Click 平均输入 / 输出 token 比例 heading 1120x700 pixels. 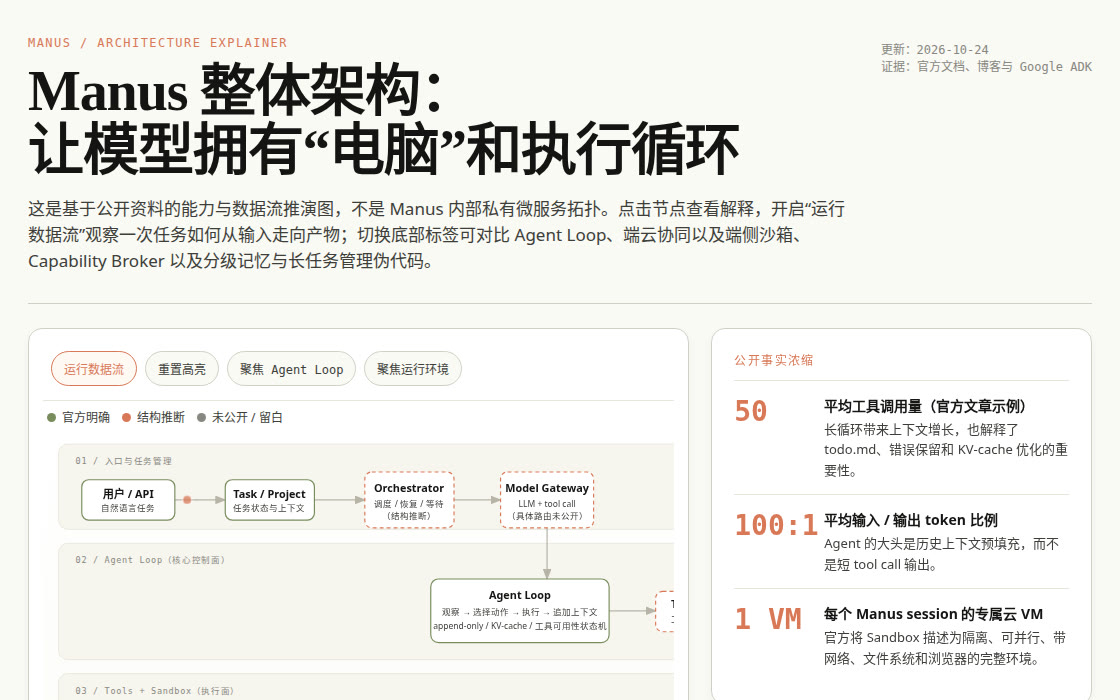point(911,520)
